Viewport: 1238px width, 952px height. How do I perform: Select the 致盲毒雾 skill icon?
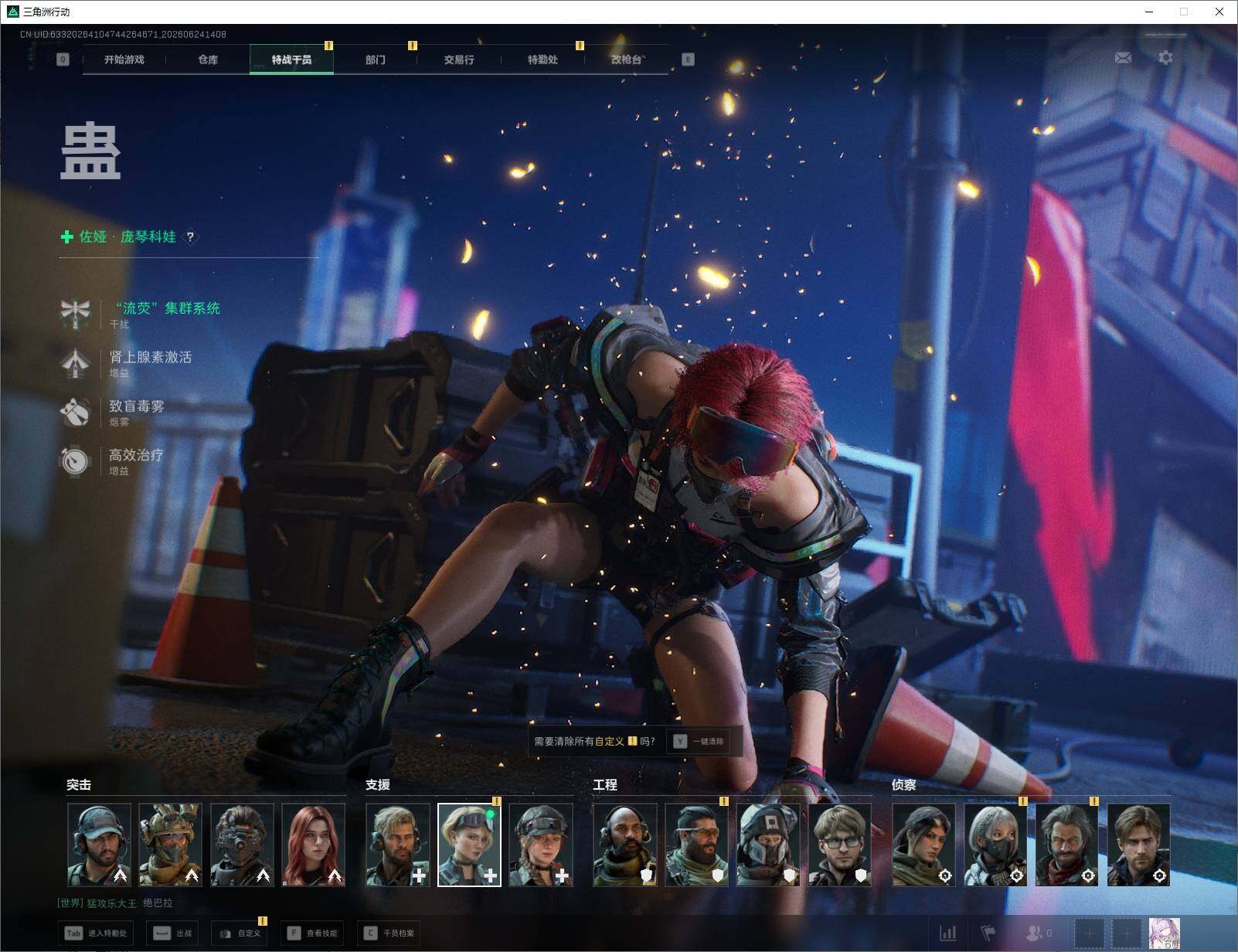[x=75, y=411]
